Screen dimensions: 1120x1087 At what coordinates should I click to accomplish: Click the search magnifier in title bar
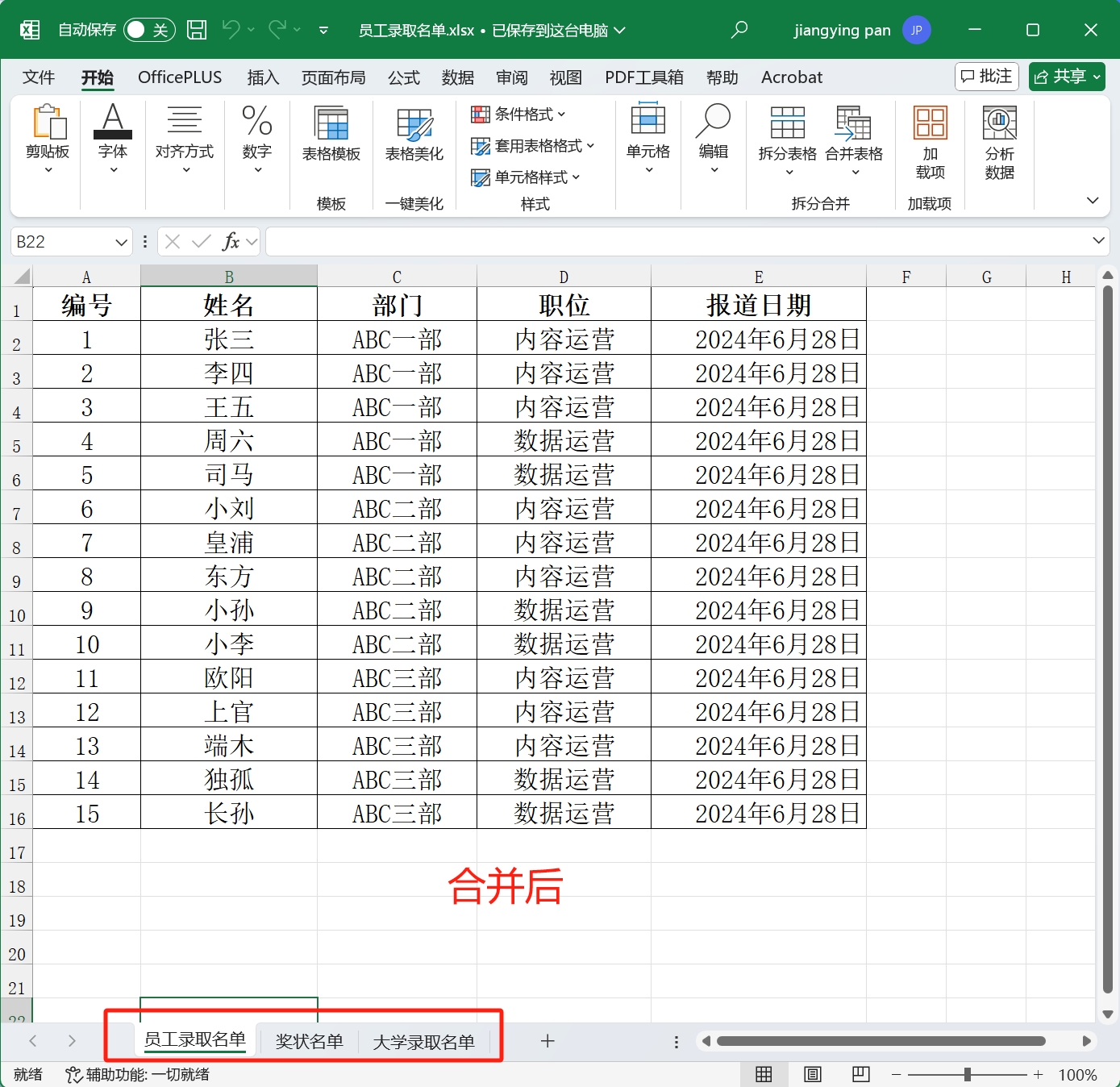[x=739, y=30]
